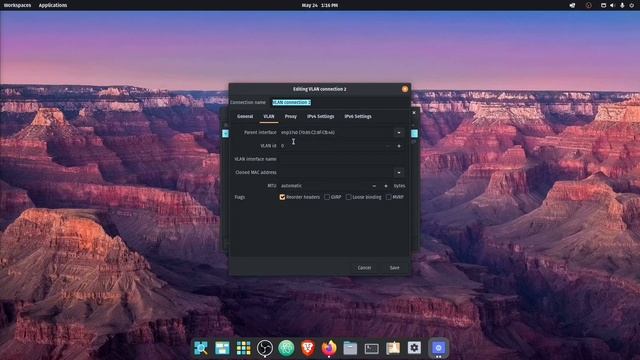The width and height of the screenshot is (640, 360).
Task: Expand the Parent interface dropdown
Action: 399,132
